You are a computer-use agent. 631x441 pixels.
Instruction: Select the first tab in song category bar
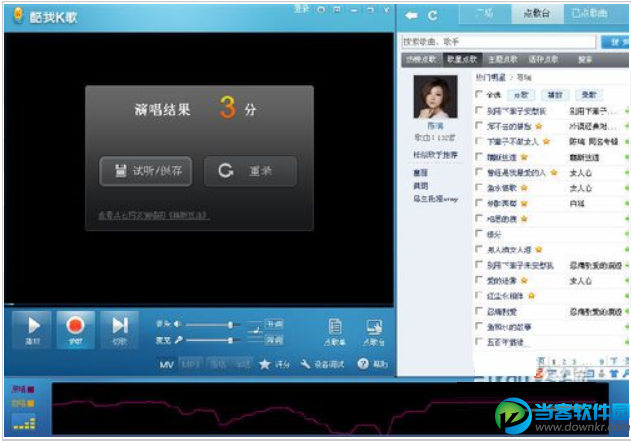coord(421,60)
